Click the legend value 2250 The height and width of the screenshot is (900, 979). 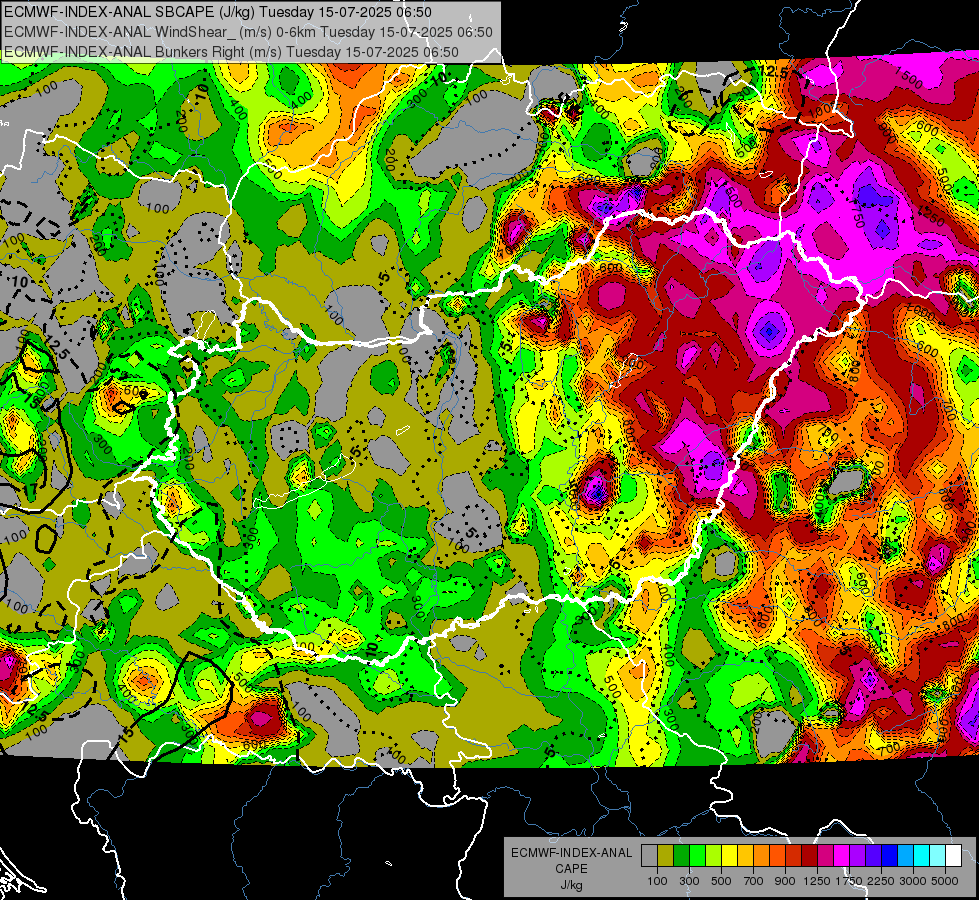click(881, 881)
